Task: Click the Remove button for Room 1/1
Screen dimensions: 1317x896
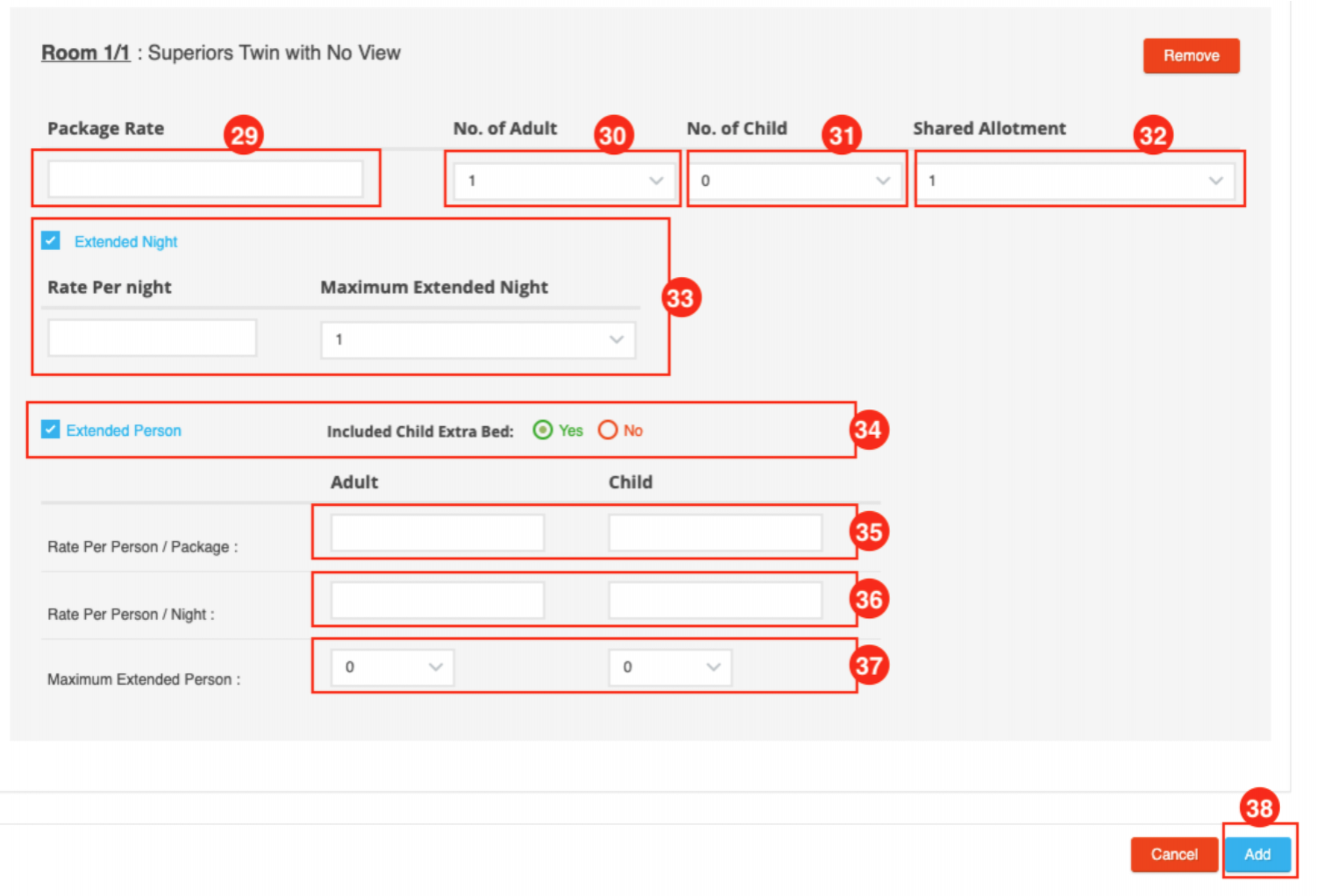Action: tap(1190, 55)
